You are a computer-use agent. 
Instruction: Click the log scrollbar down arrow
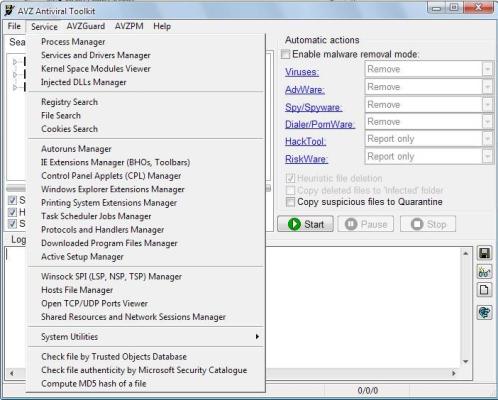tap(466, 362)
